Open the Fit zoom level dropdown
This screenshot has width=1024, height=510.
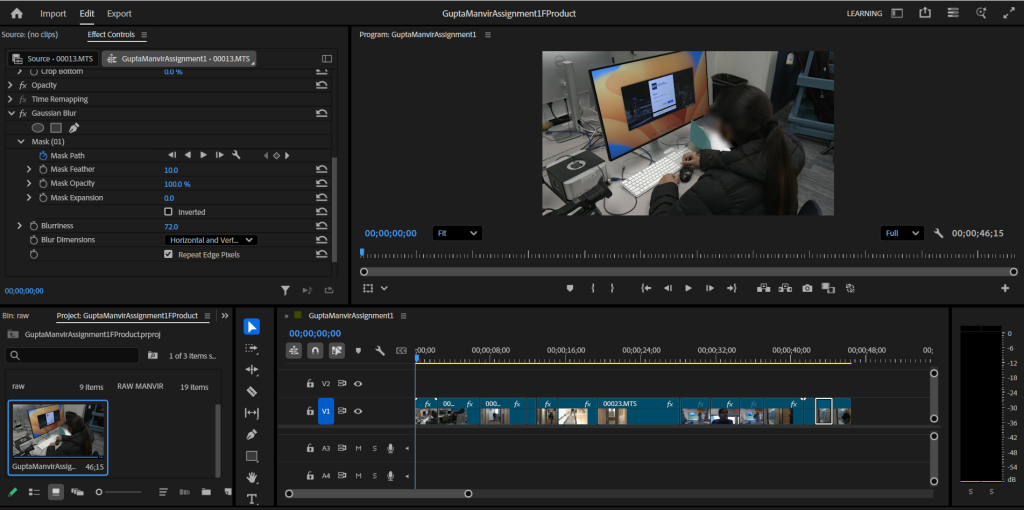(457, 233)
